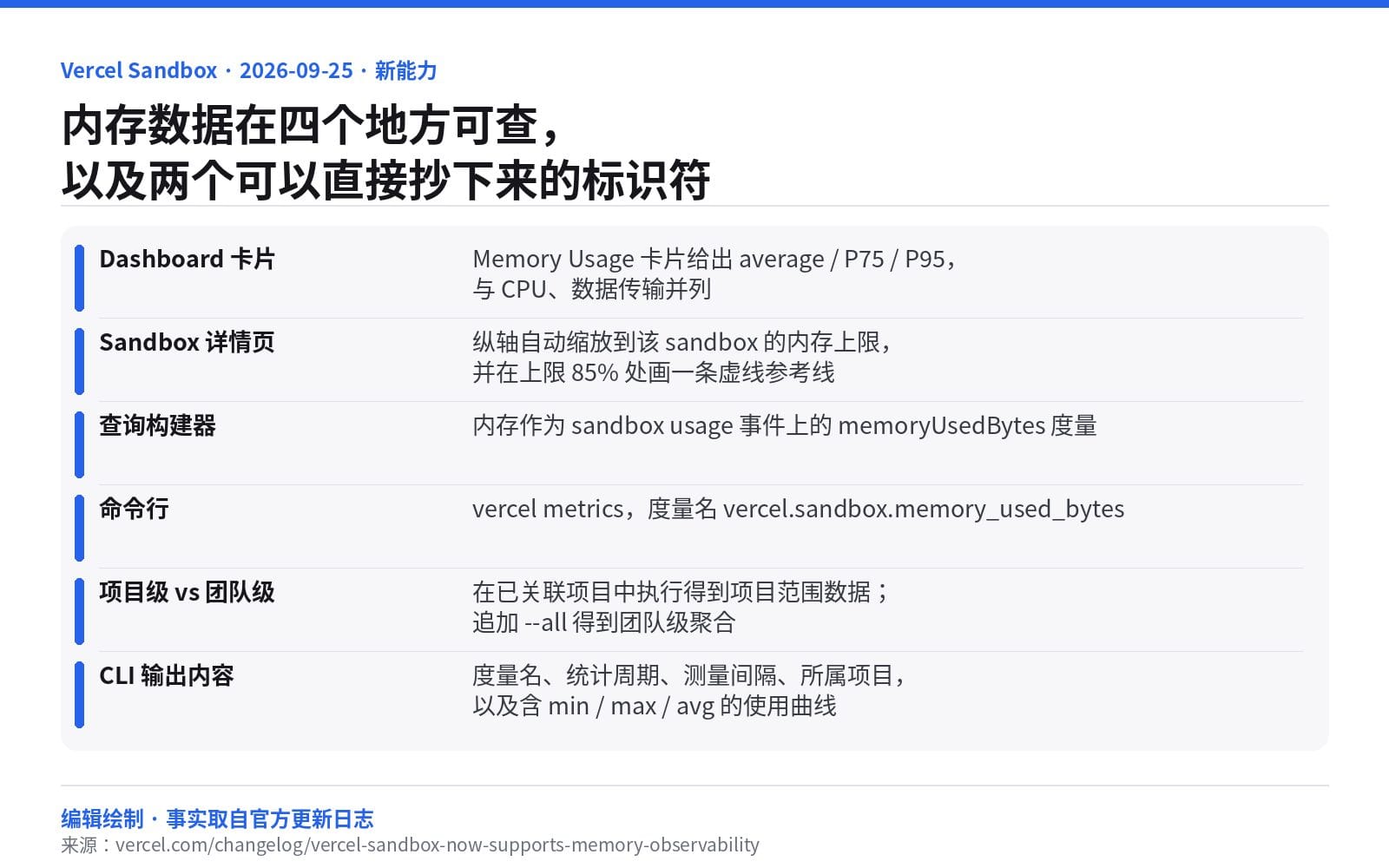Screen dimensions: 1389x868
Task: Select the '项目级 vs 团队级' row label
Action: point(188,592)
